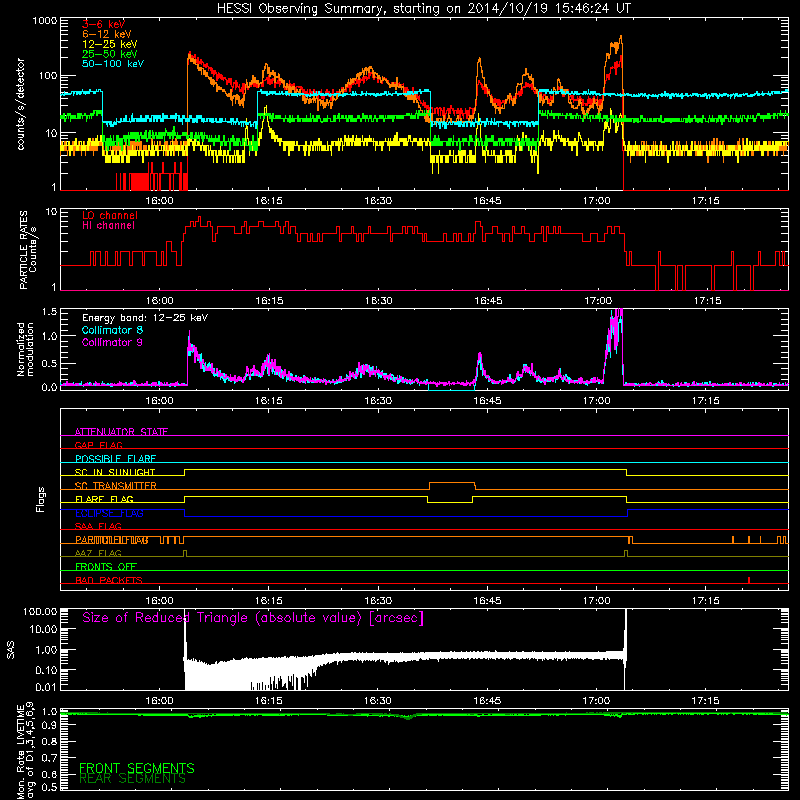Select the 'HI channel' legend label

pos(108,225)
